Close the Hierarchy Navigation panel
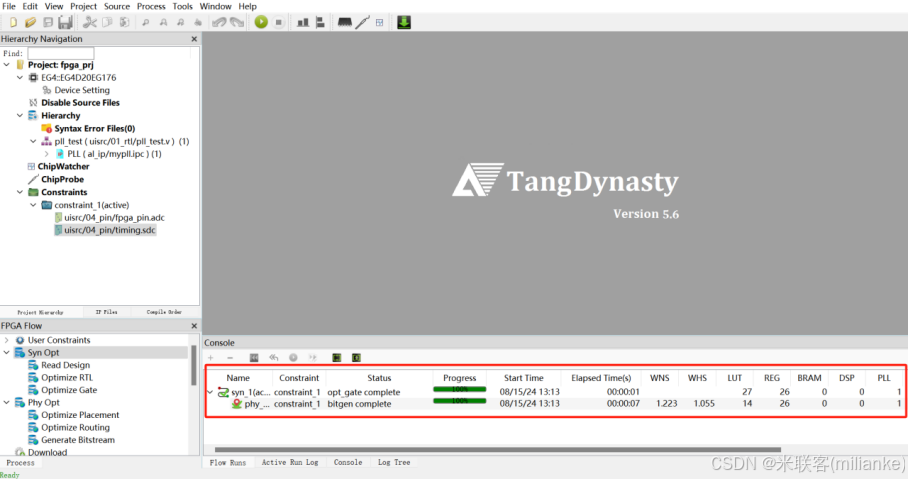The width and height of the screenshot is (909, 479). click(x=194, y=39)
